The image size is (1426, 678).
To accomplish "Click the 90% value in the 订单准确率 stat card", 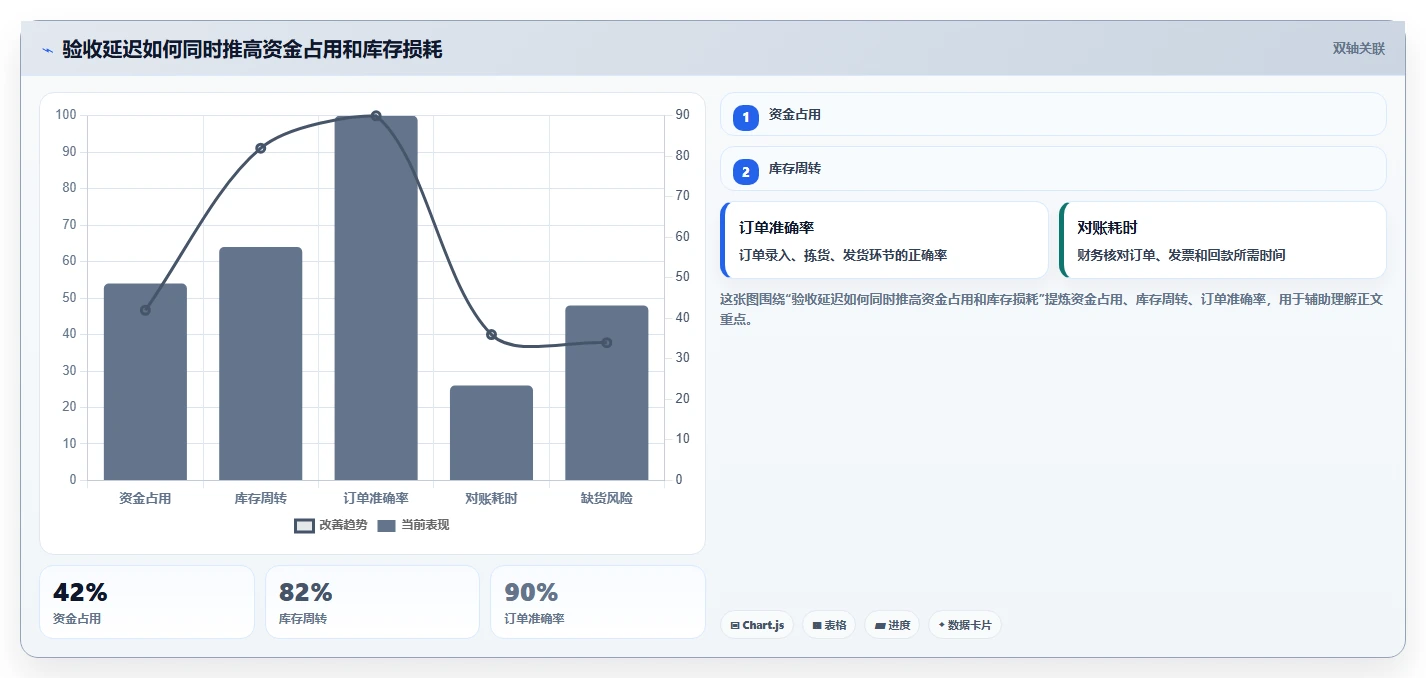I will (531, 592).
